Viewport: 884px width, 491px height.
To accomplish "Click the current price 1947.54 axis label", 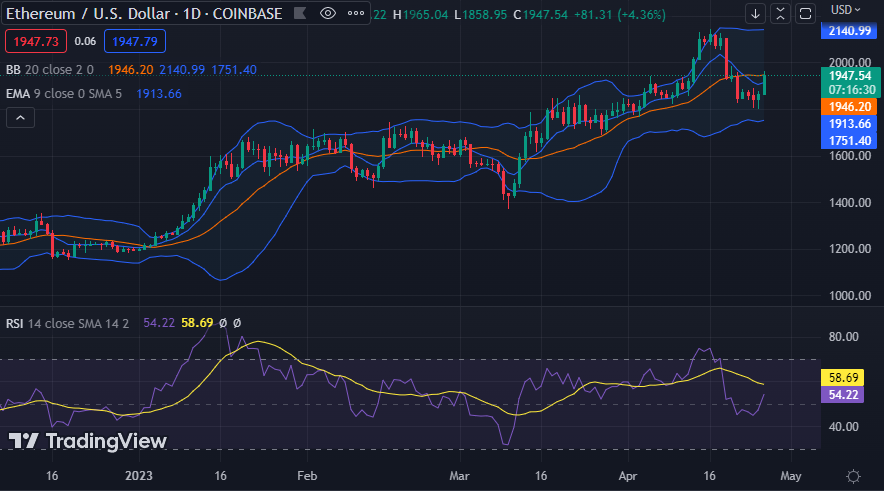I will (x=849, y=76).
